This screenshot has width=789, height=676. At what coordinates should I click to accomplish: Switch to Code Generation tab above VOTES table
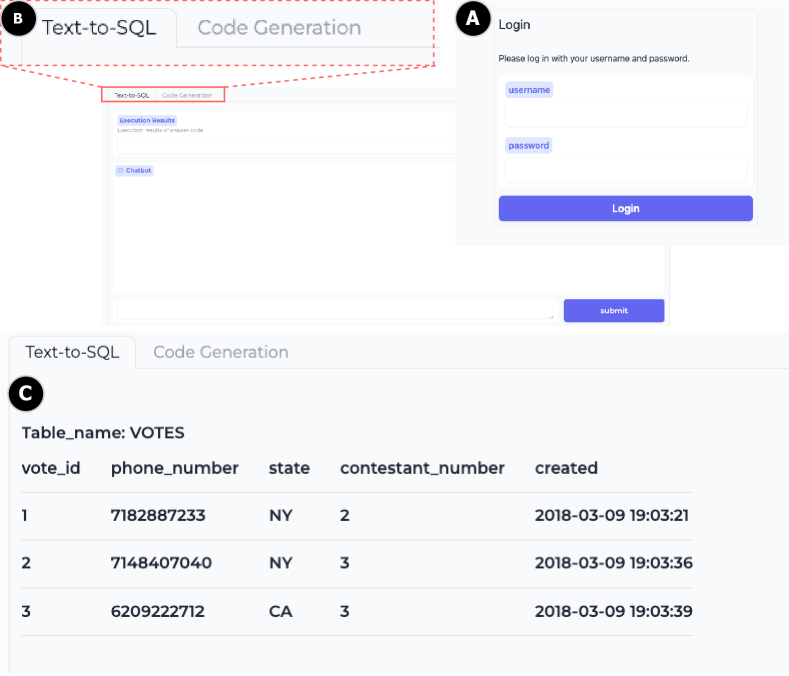pyautogui.click(x=220, y=352)
